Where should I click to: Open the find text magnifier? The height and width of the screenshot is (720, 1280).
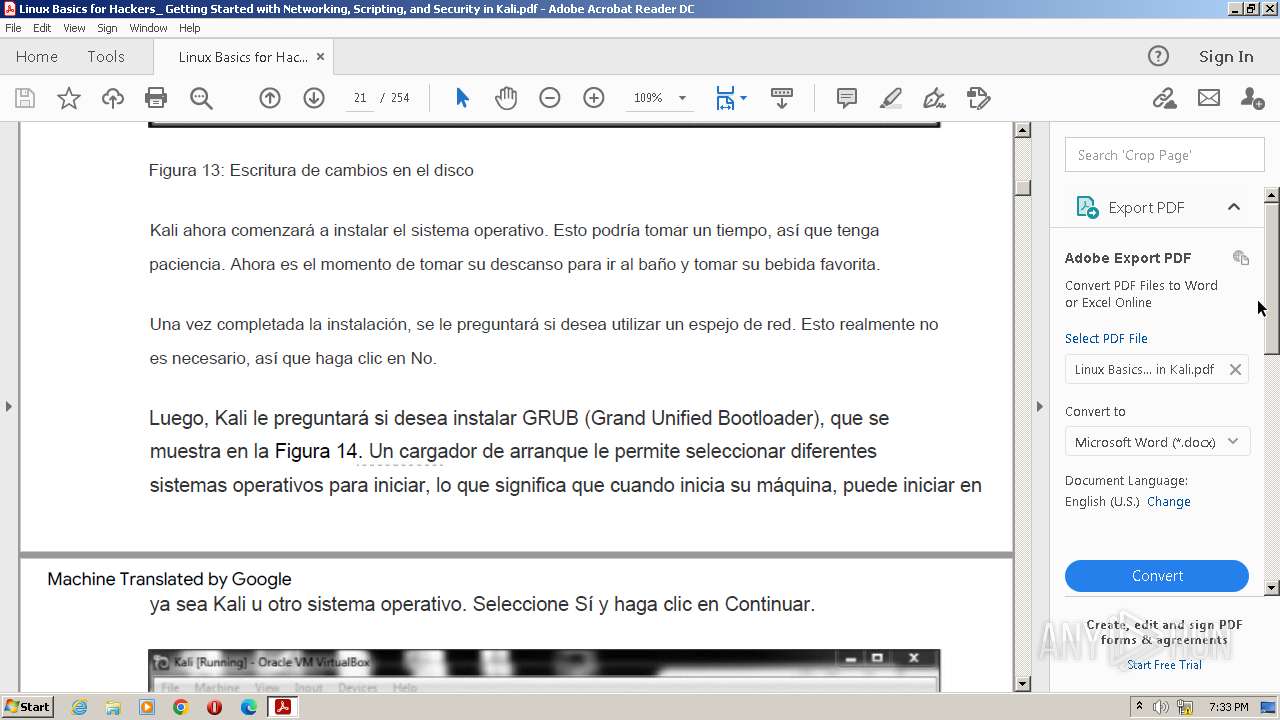point(201,98)
